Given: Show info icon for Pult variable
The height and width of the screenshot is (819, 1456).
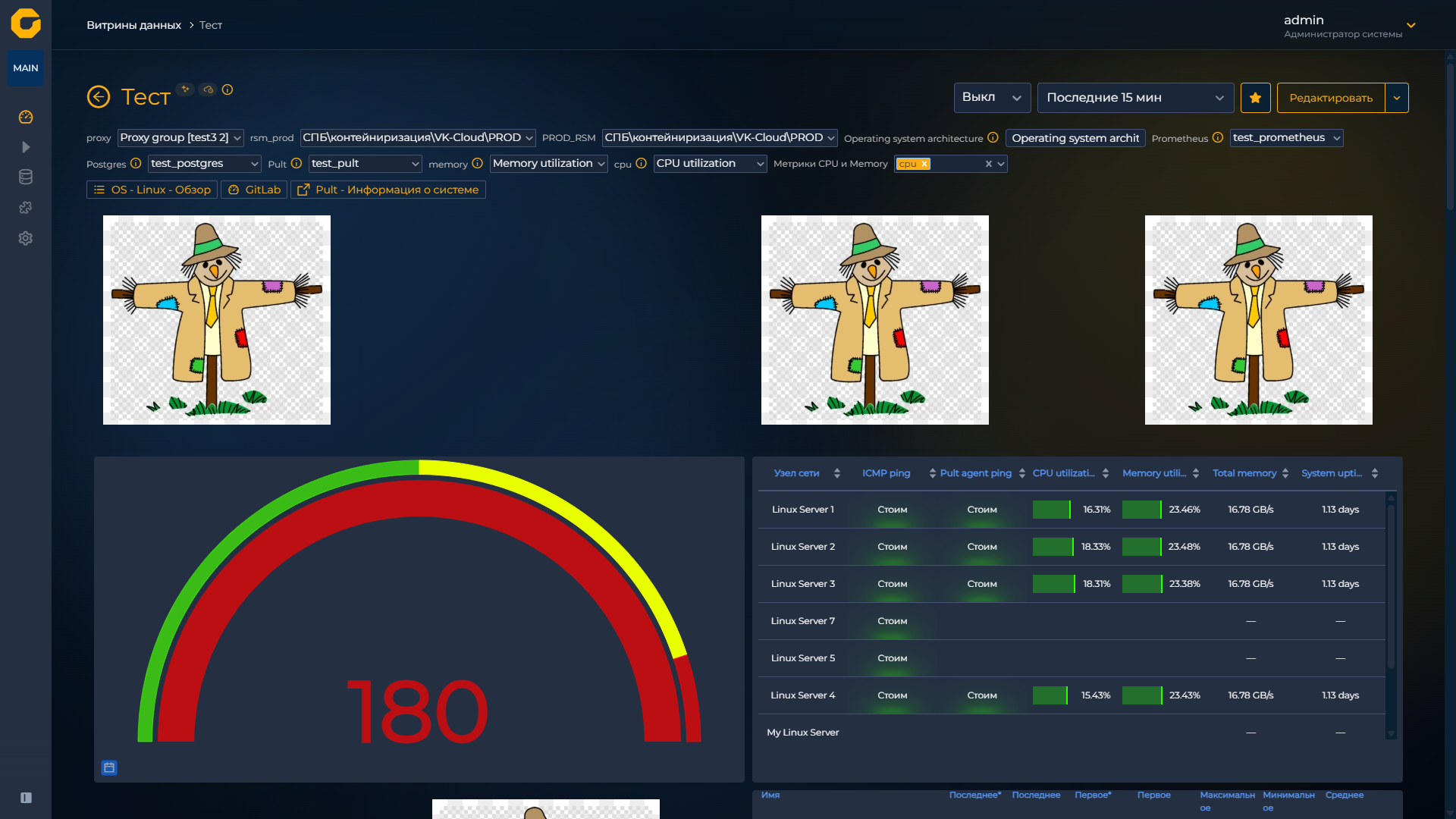Looking at the screenshot, I should [x=297, y=164].
